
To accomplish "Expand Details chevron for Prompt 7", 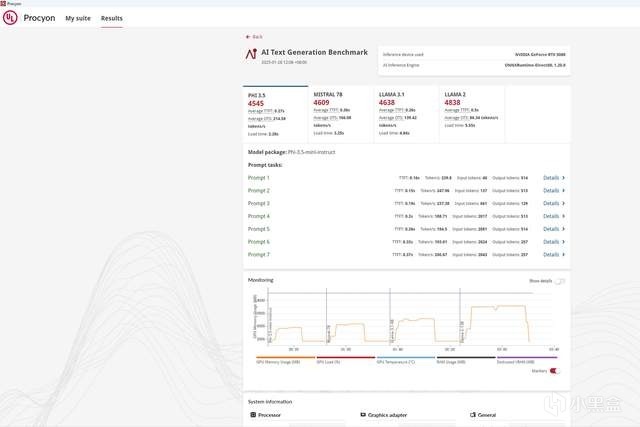I will pyautogui.click(x=564, y=255).
